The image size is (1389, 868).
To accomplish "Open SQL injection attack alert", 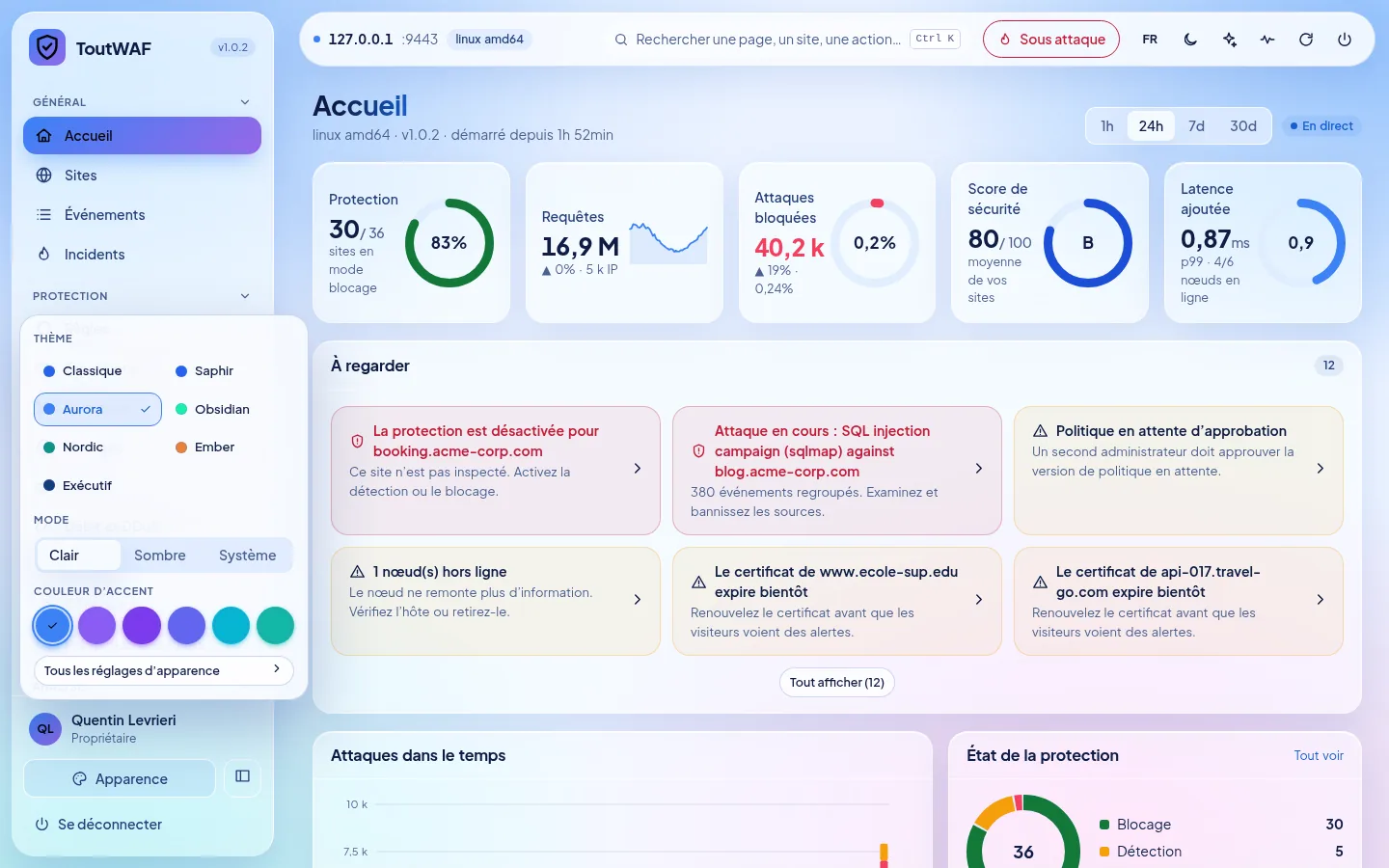I will click(837, 471).
